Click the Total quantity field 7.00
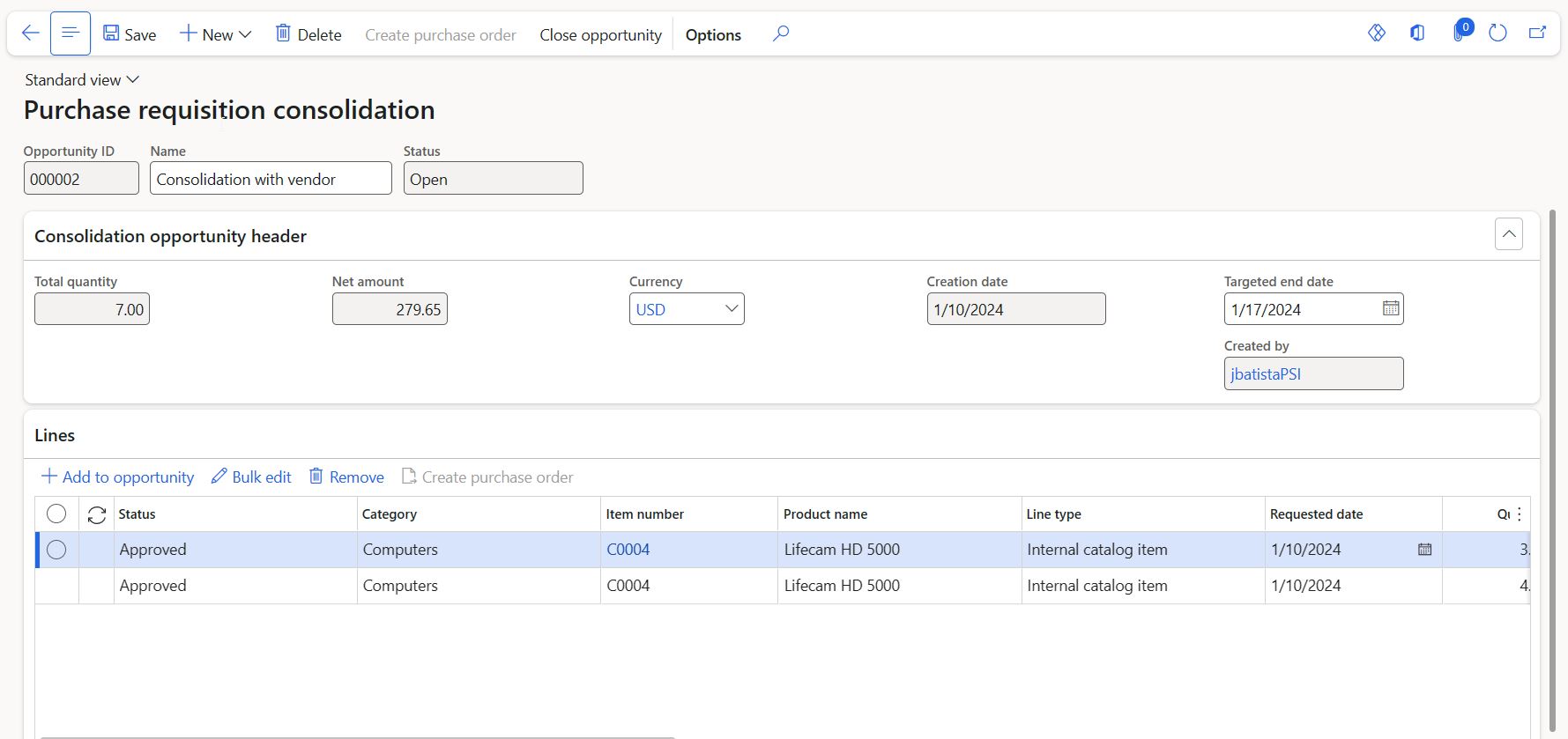Image resolution: width=1568 pixels, height=739 pixels. click(x=92, y=309)
